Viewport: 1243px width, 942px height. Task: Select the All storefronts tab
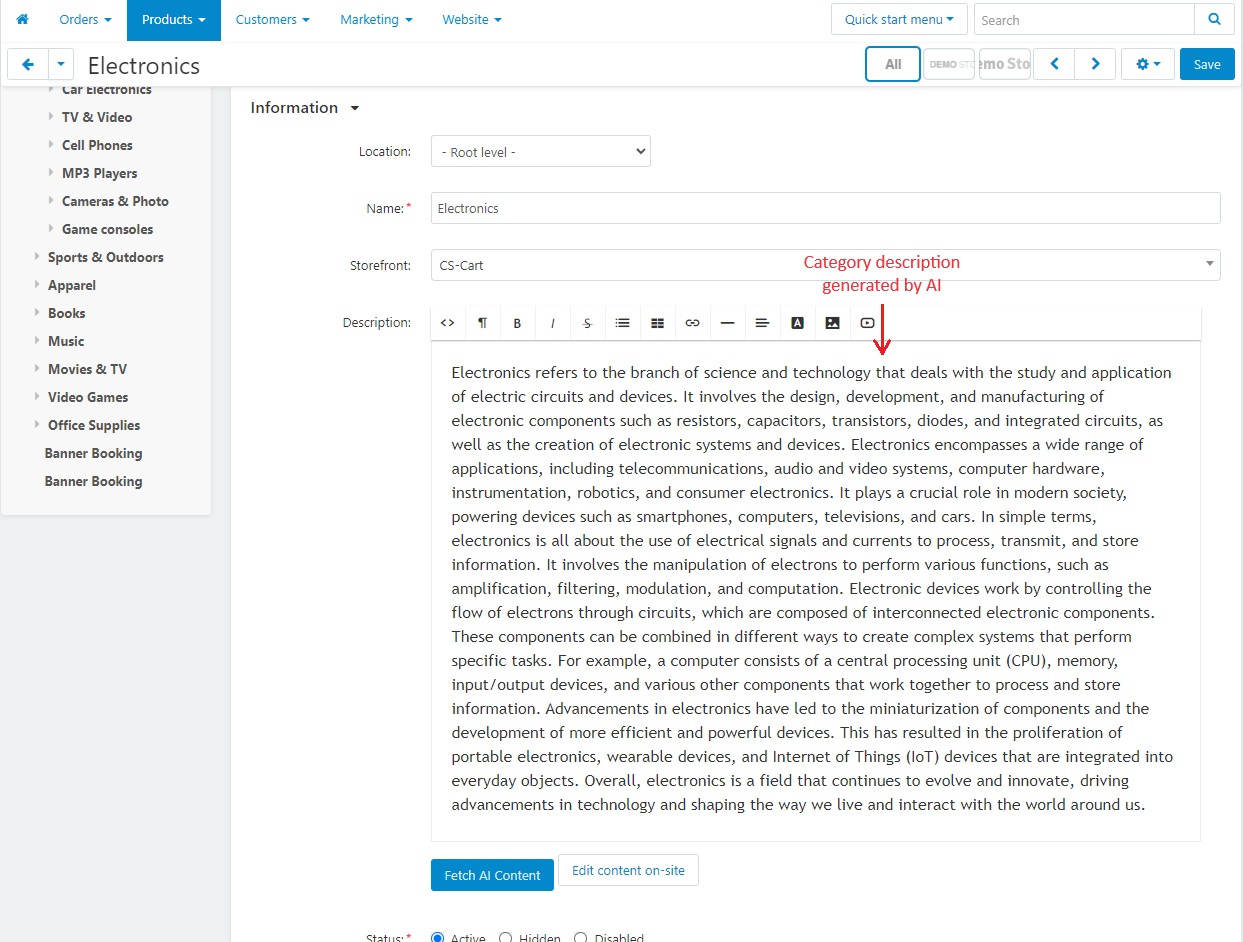point(893,64)
